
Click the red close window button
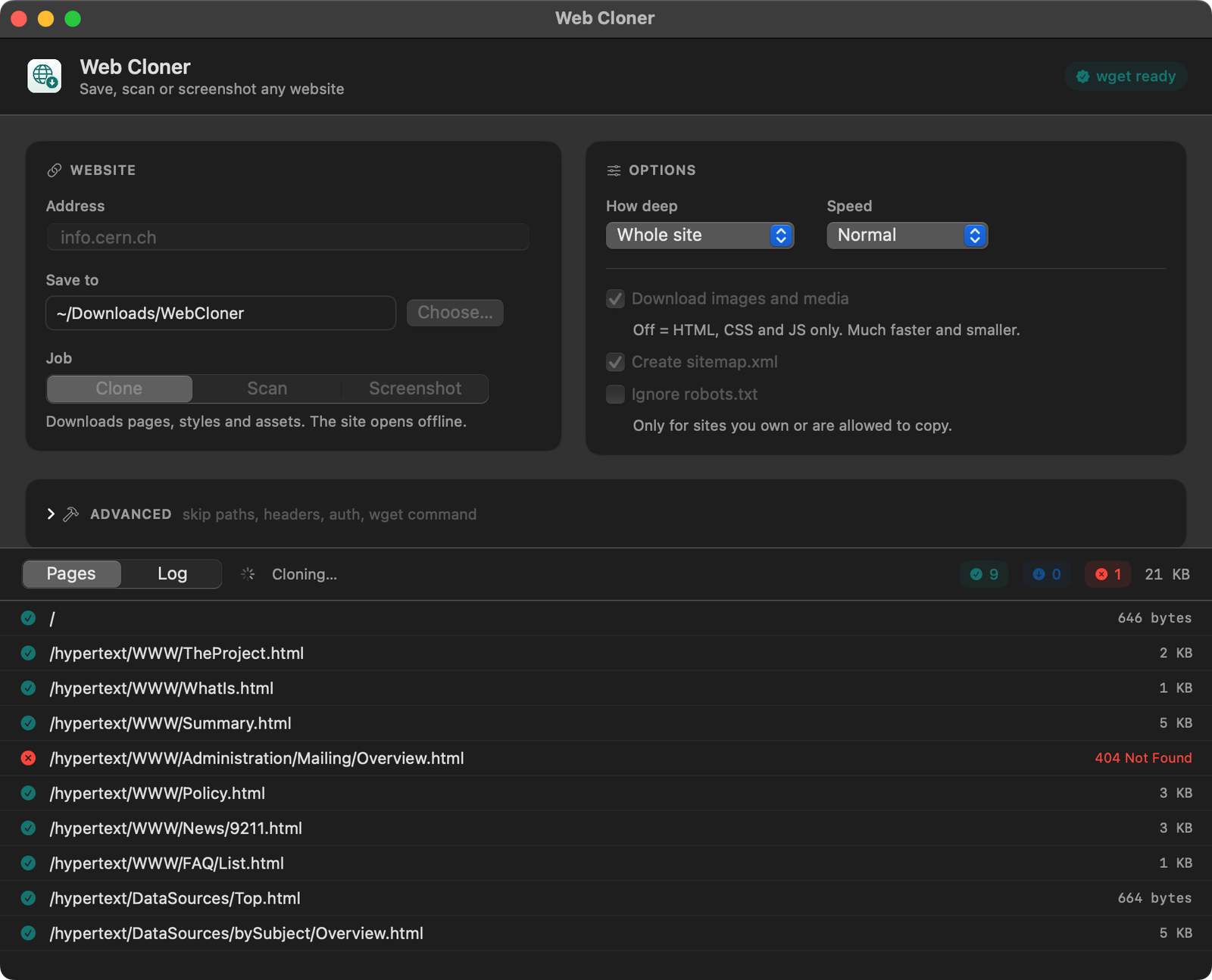(19, 18)
